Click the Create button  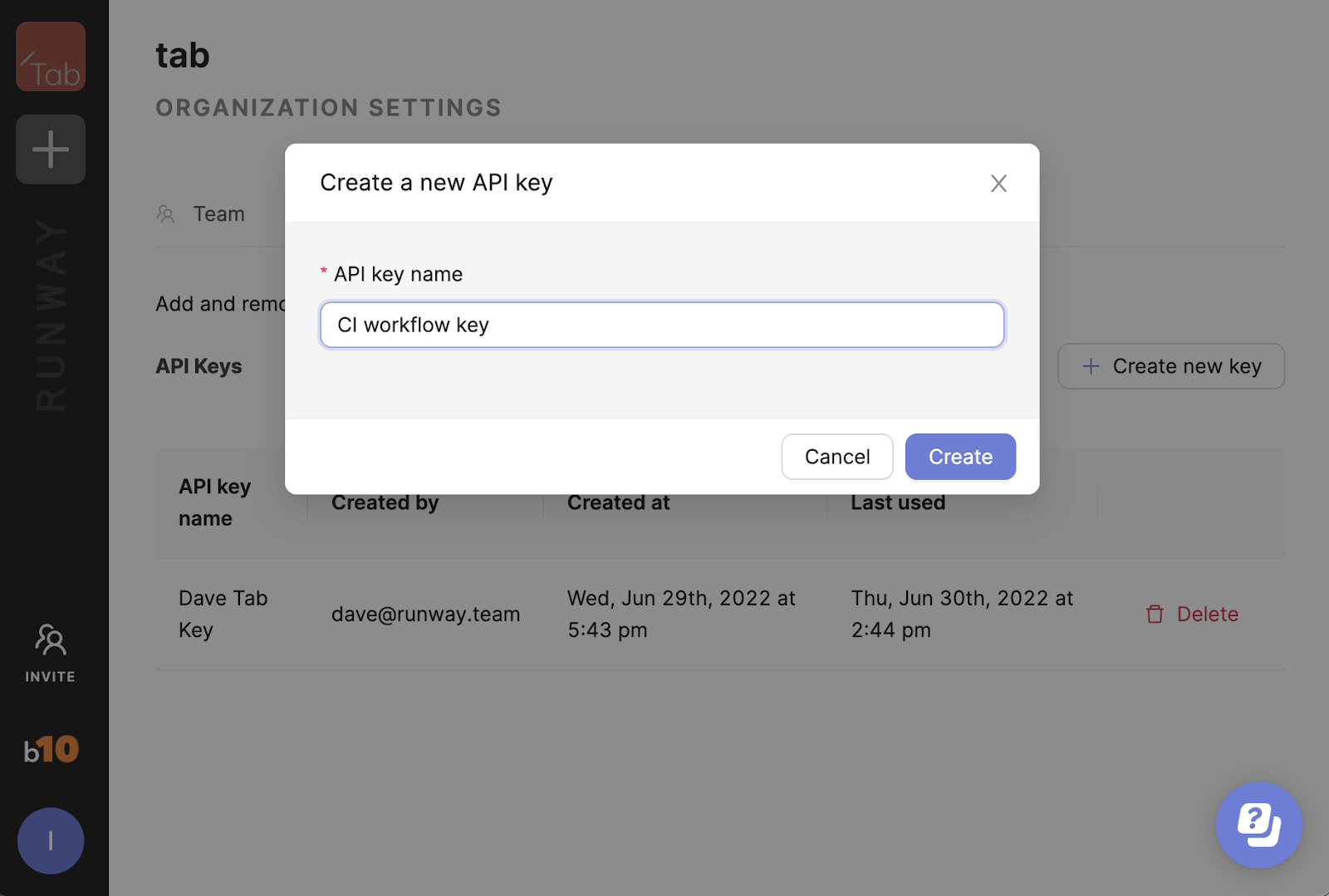(960, 457)
